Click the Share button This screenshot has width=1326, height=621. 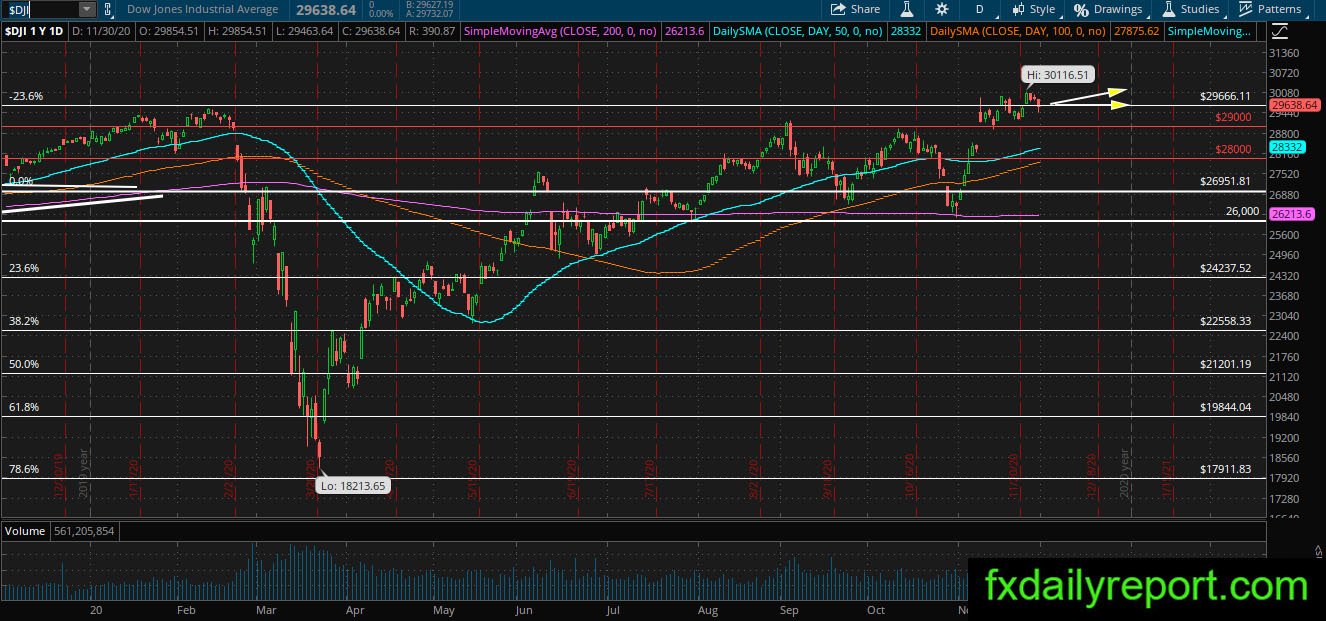click(857, 9)
